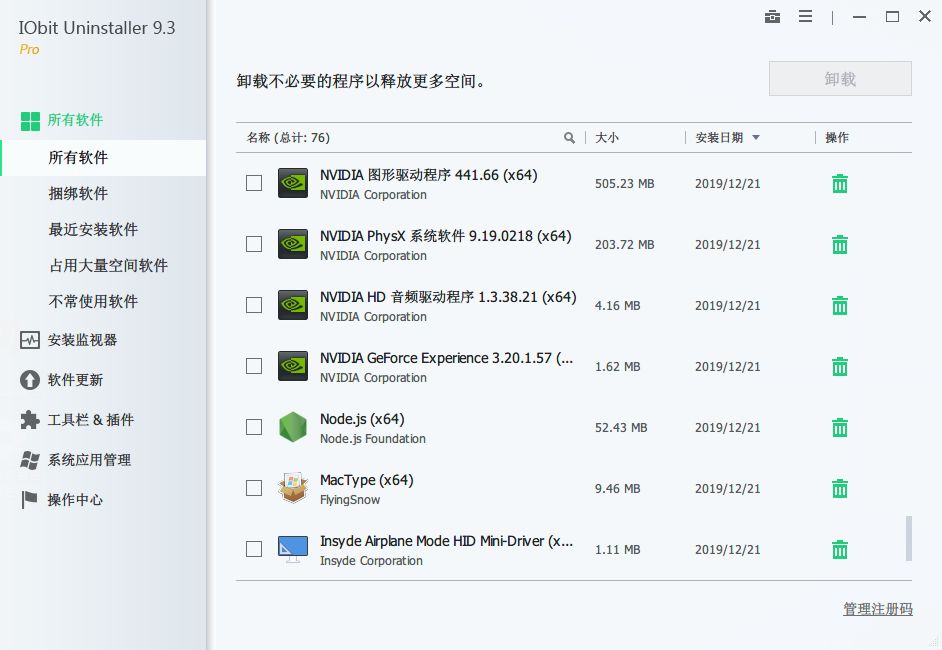Click the trash icon for NVIDIA GeForce Experience
942x650 pixels.
(839, 366)
